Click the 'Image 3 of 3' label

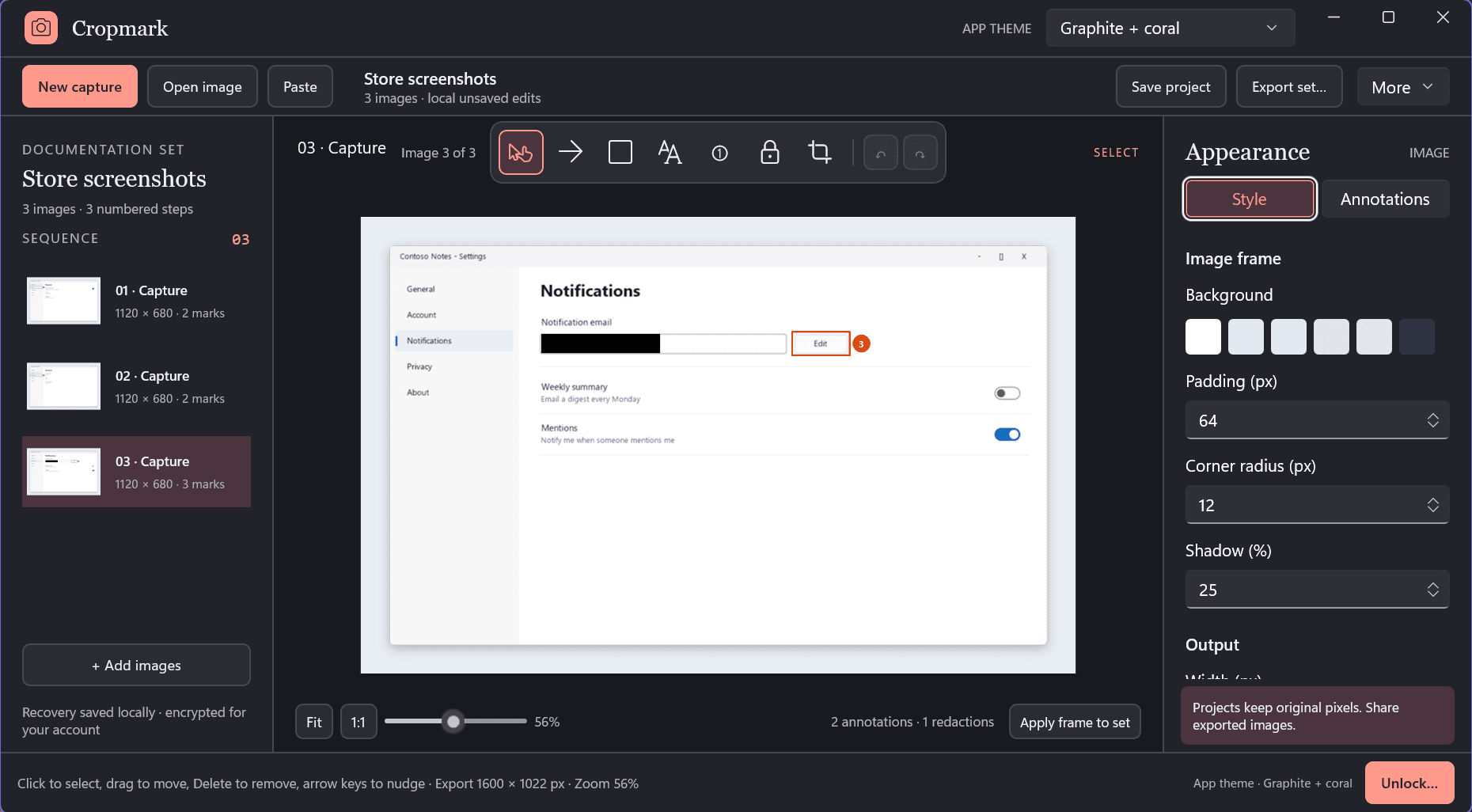(x=438, y=153)
